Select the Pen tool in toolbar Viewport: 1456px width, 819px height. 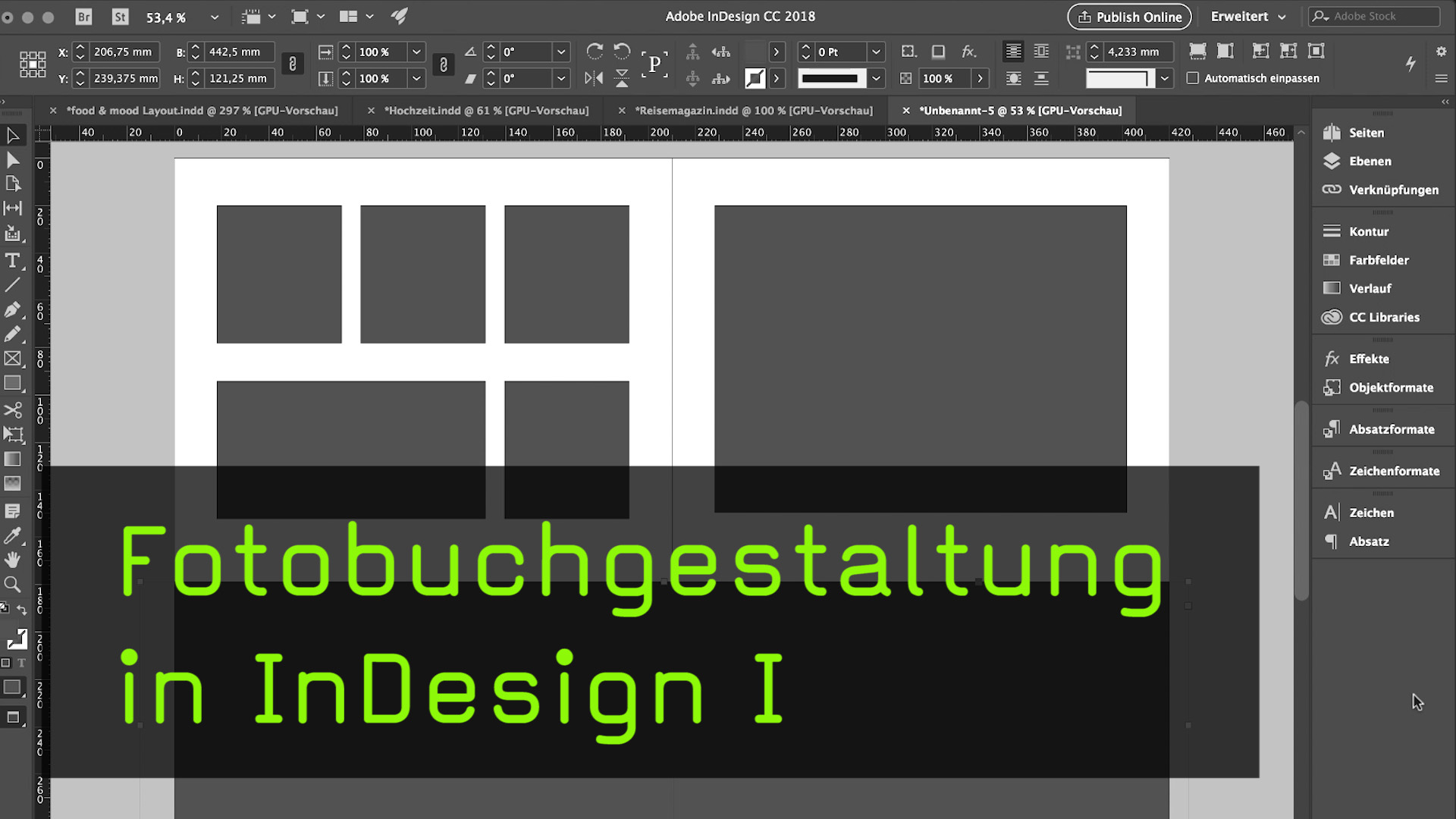point(14,309)
